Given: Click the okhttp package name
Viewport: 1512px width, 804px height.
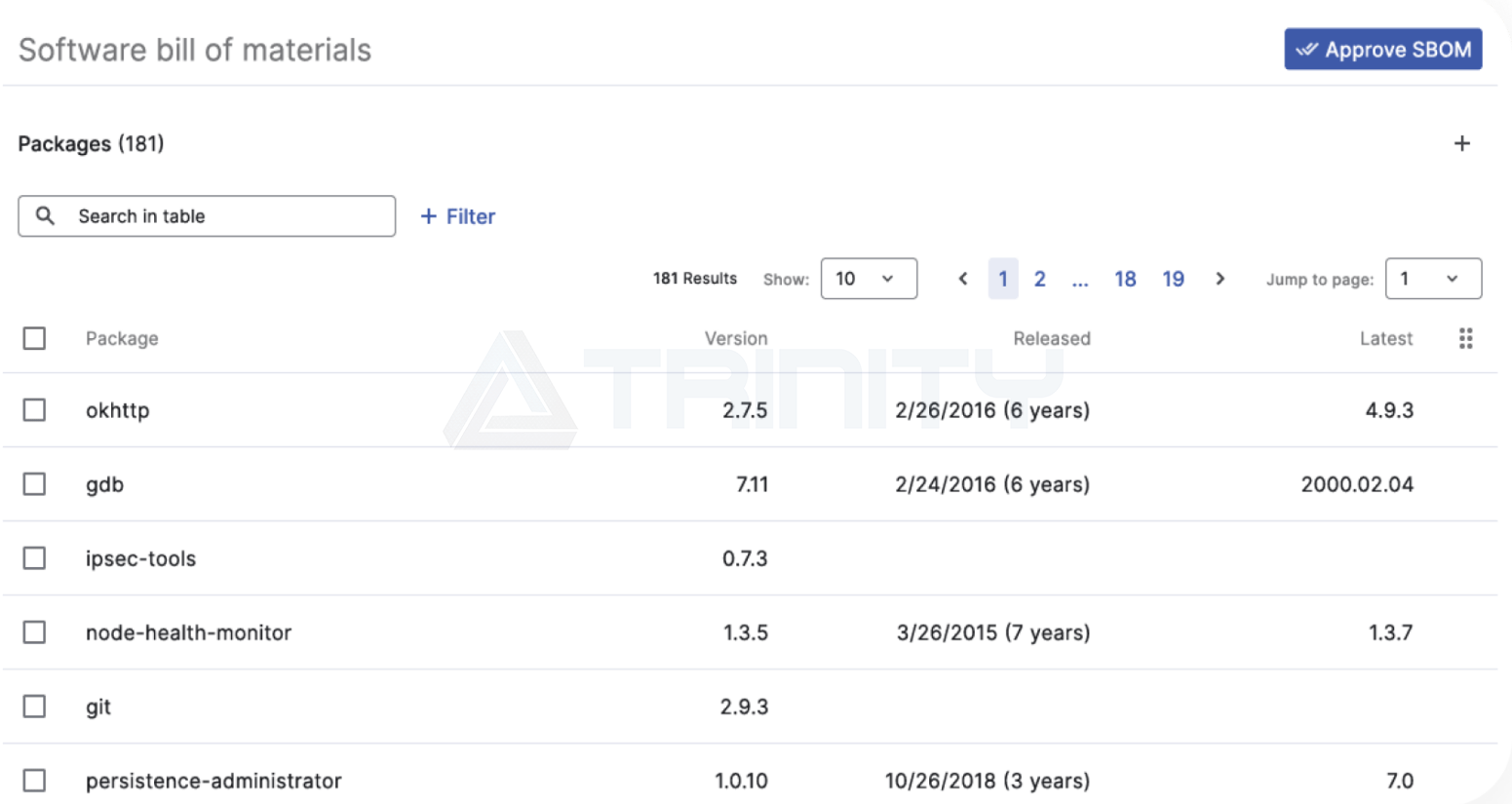Looking at the screenshot, I should (118, 410).
